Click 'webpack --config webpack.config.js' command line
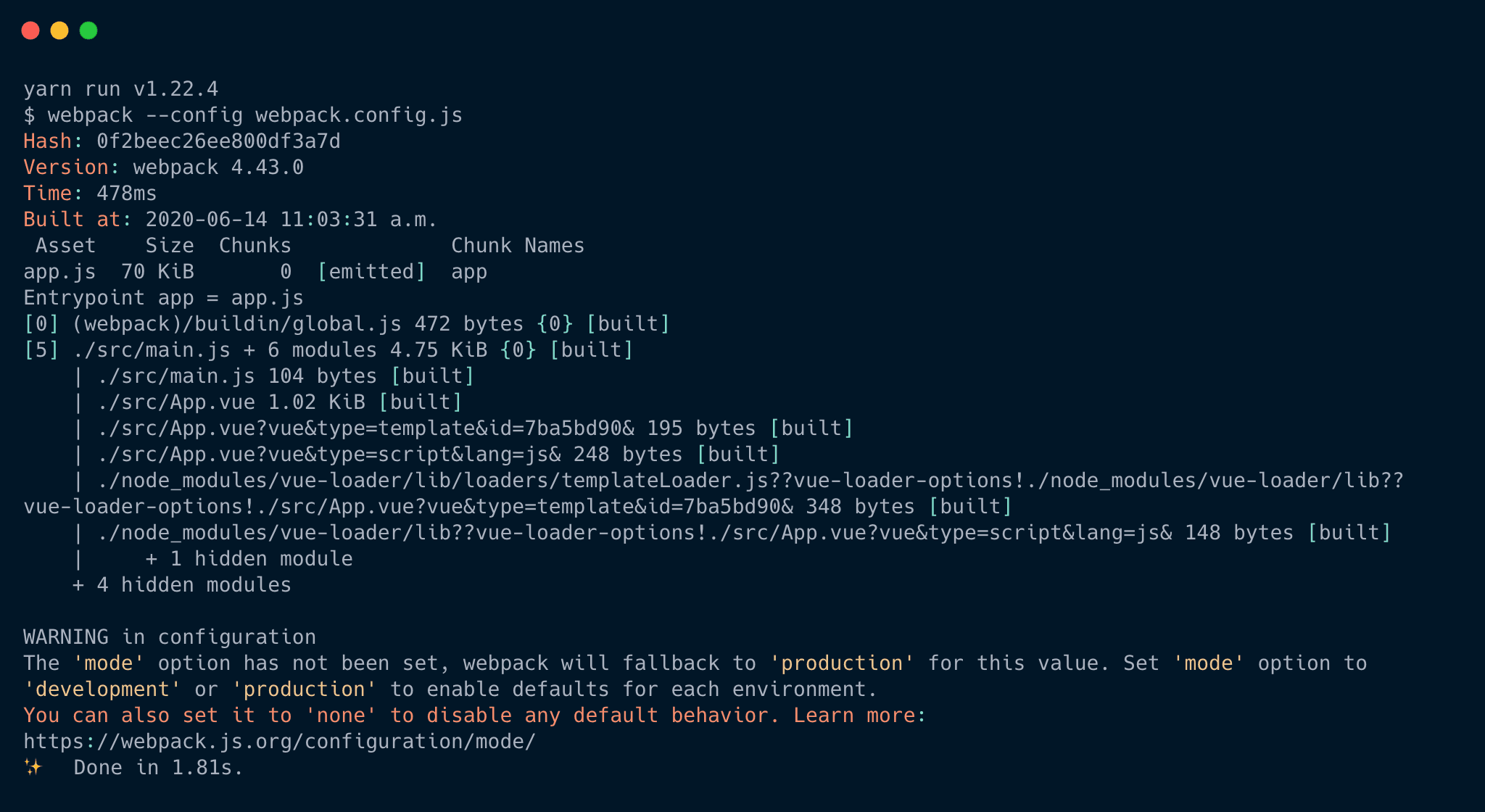 255,115
